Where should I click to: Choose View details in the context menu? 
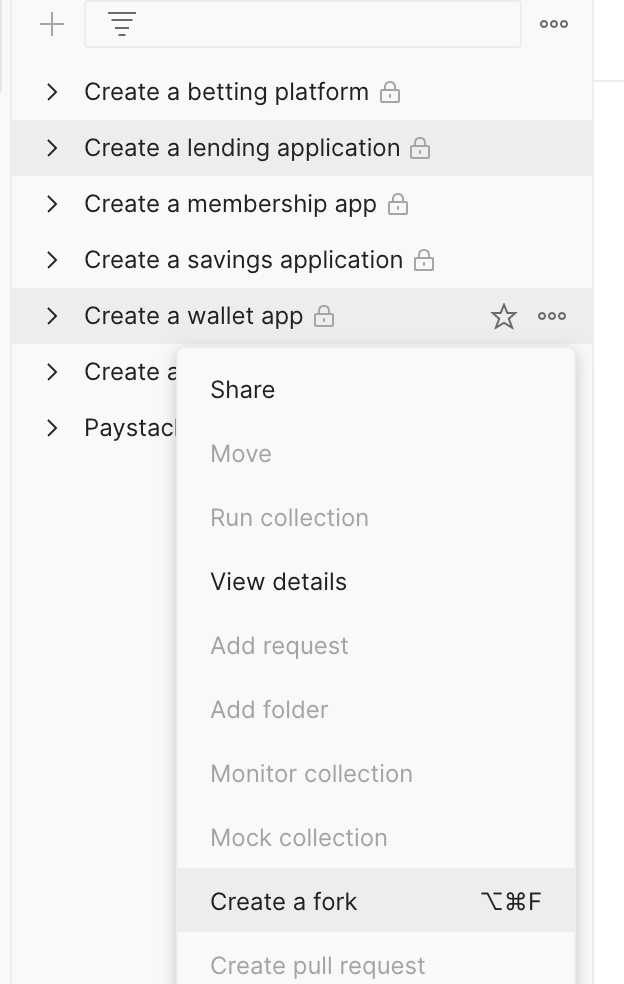pyautogui.click(x=279, y=582)
